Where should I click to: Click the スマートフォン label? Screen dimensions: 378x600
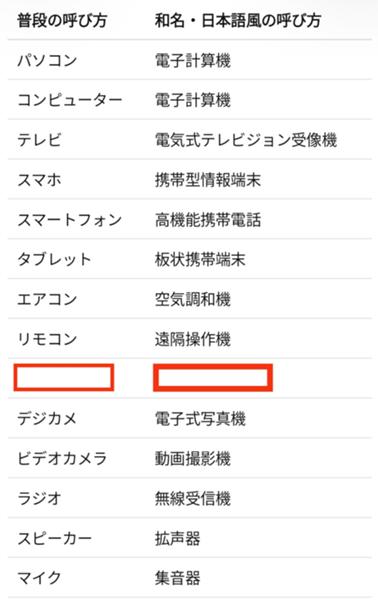pos(69,220)
